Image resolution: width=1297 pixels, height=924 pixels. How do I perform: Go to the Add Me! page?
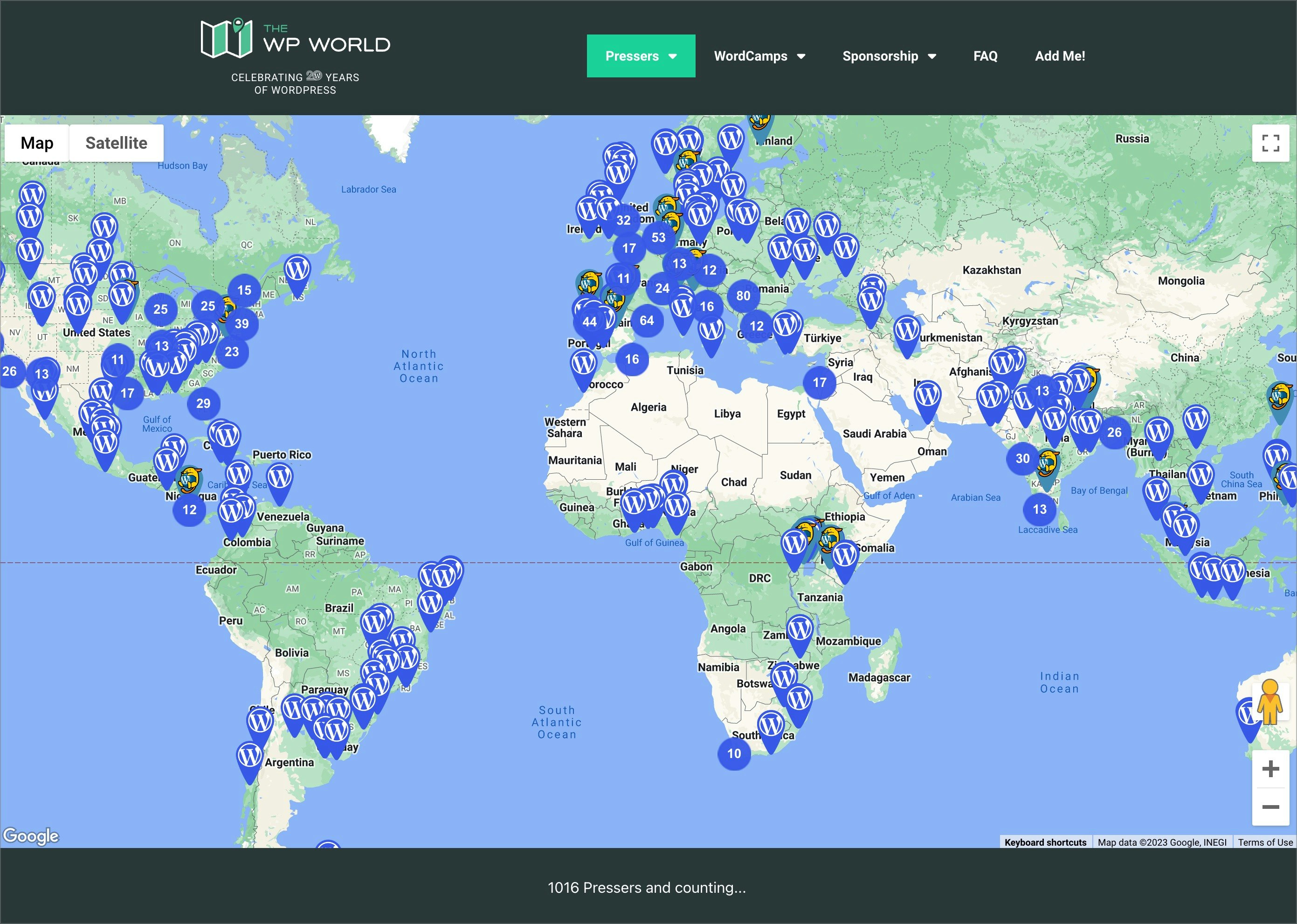(1060, 56)
